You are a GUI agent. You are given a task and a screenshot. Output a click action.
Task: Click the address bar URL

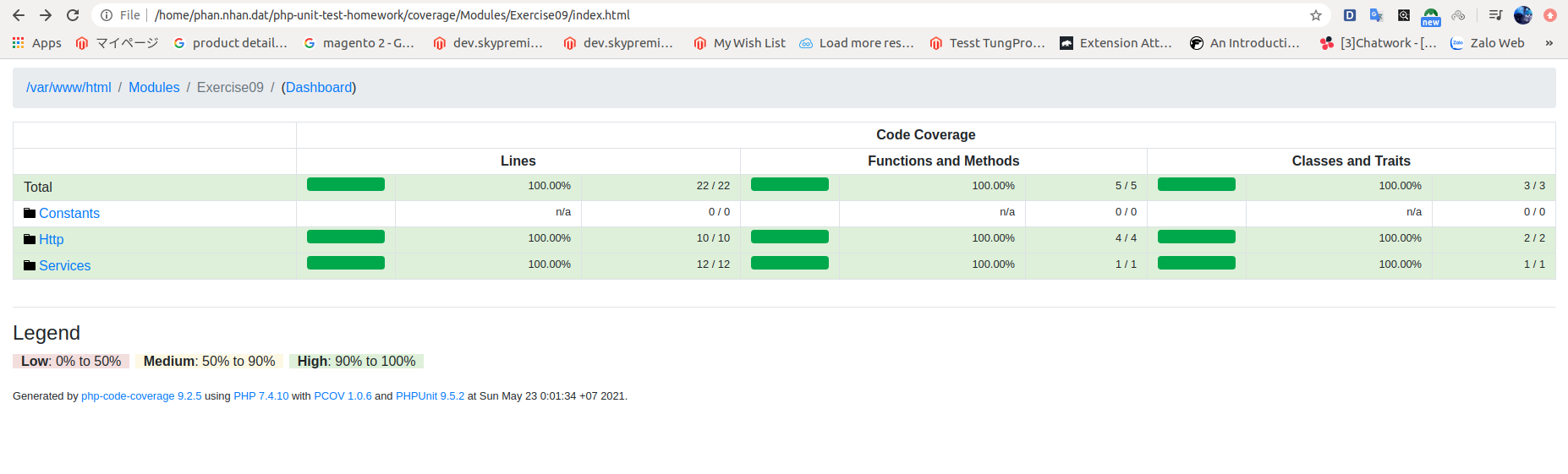[x=392, y=15]
